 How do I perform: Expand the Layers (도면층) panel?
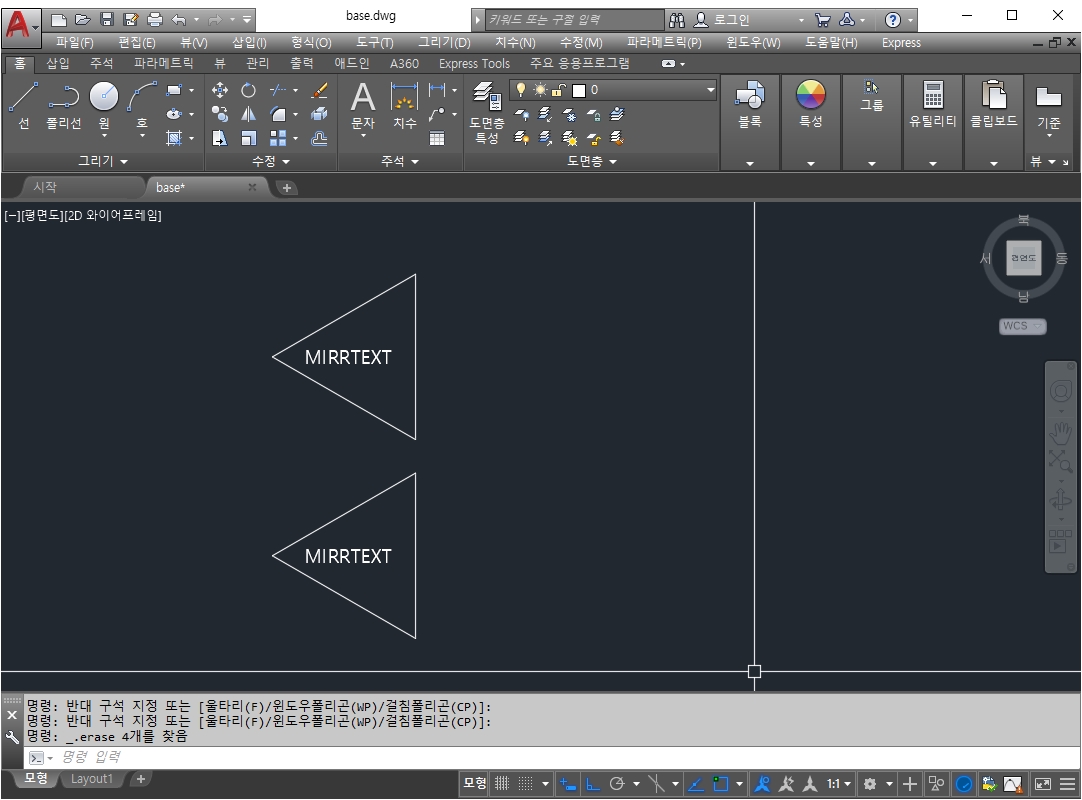pos(591,161)
